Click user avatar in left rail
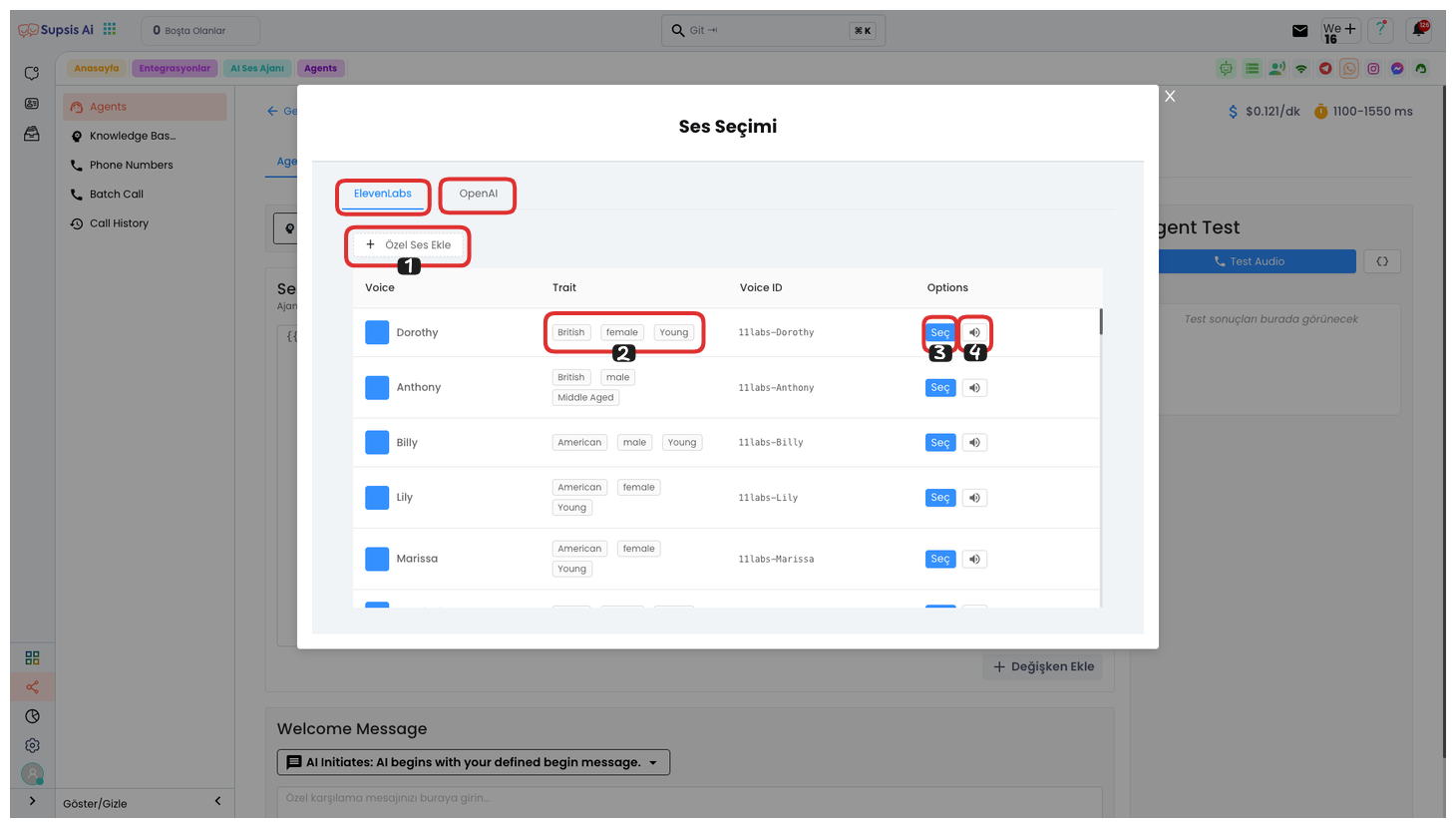The width and height of the screenshot is (1456, 828). click(x=32, y=773)
